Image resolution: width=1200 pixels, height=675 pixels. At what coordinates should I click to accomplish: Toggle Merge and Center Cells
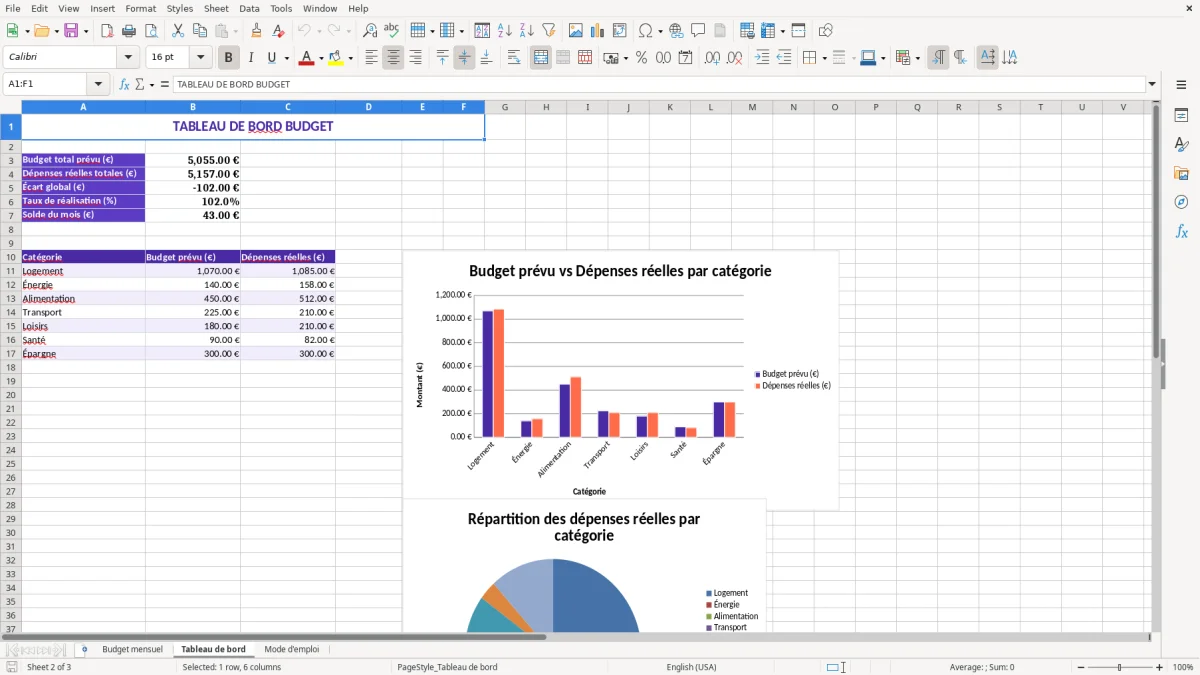[540, 58]
